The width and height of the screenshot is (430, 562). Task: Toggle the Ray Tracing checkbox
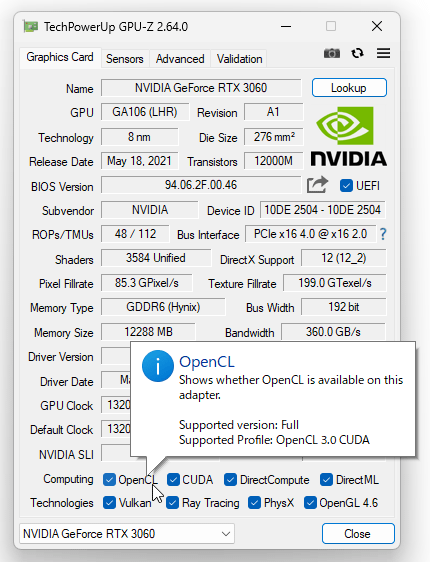point(172,503)
